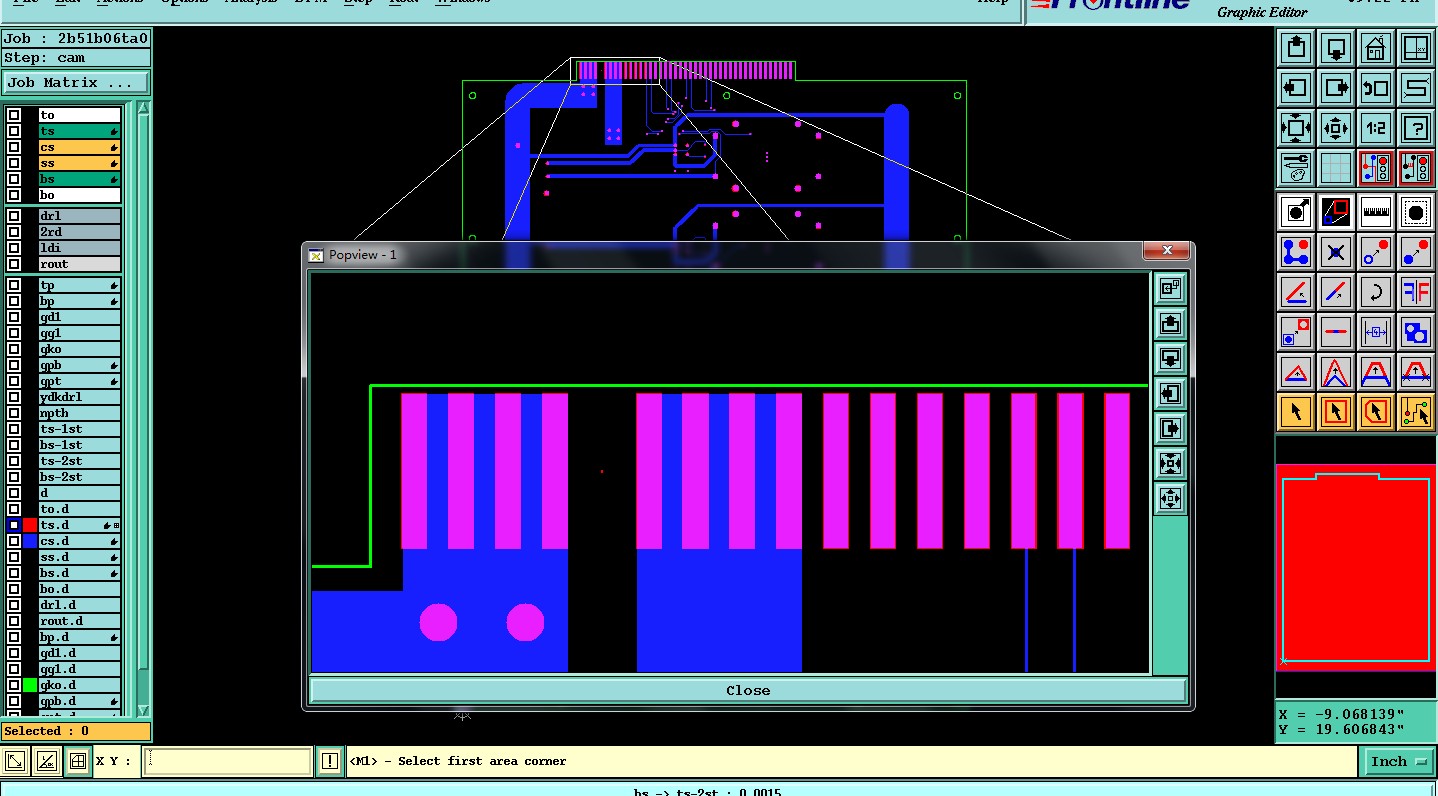The width and height of the screenshot is (1438, 796).
Task: Click the home view icon
Action: [1376, 48]
